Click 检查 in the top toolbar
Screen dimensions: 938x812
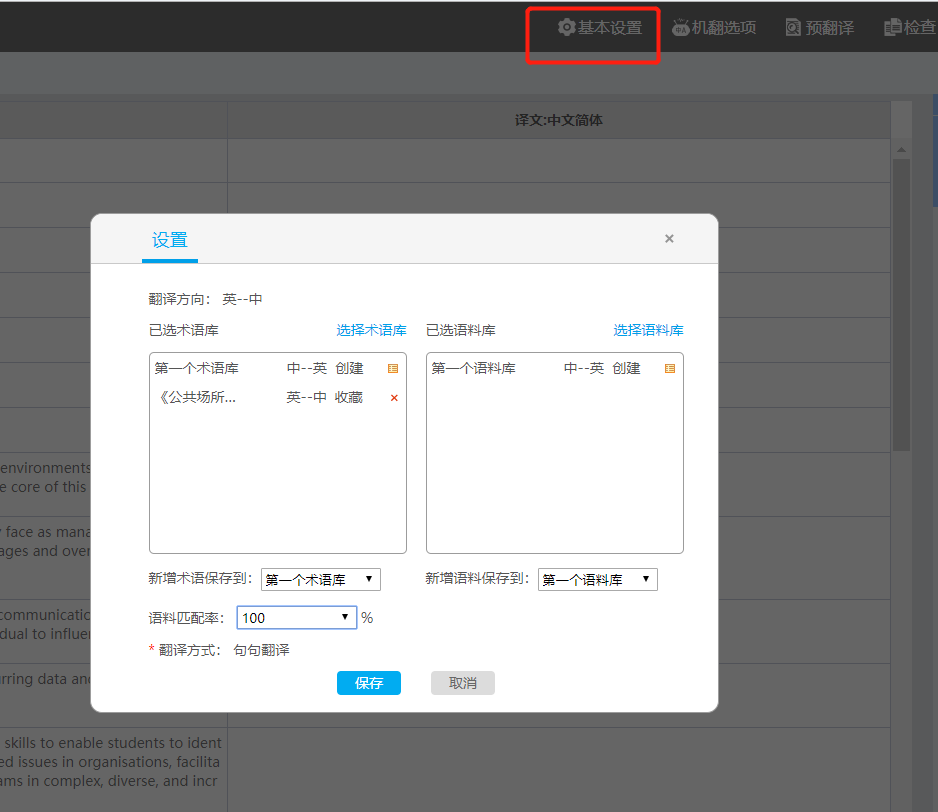[x=910, y=28]
